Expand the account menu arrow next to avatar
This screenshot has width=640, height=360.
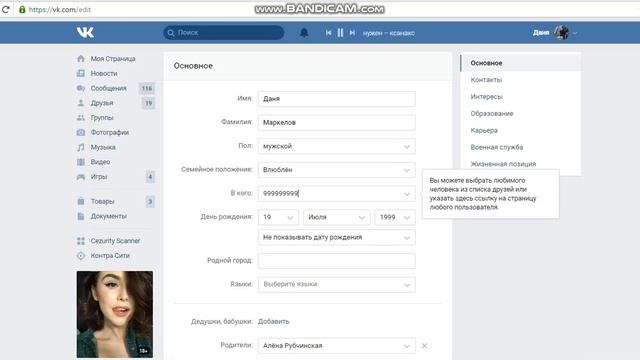pyautogui.click(x=575, y=33)
